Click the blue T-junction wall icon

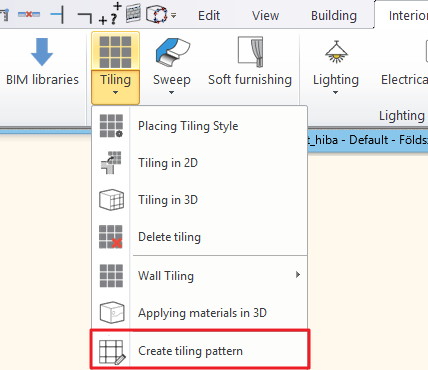pyautogui.click(x=57, y=15)
